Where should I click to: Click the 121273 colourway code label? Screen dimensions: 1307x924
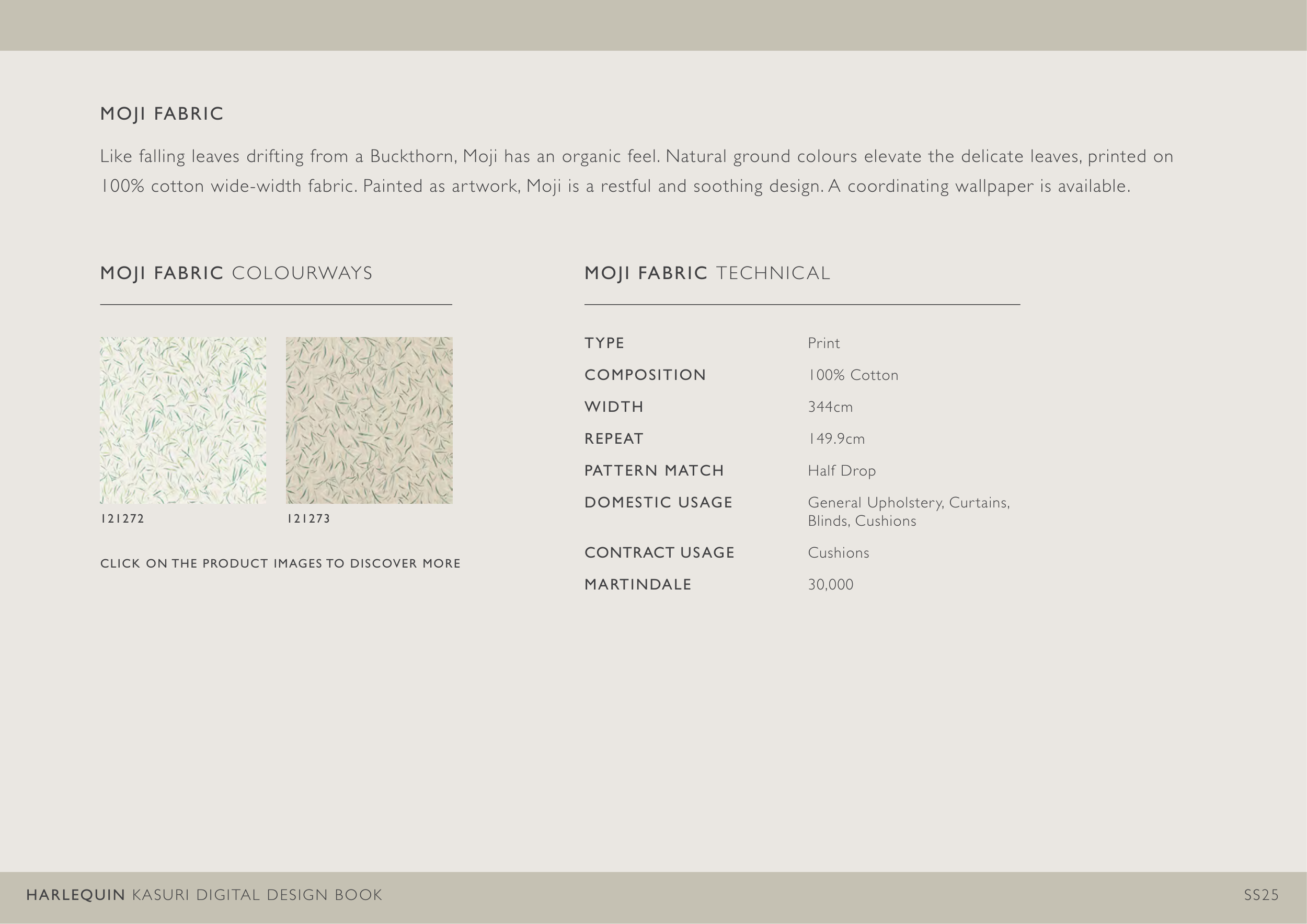pos(308,518)
